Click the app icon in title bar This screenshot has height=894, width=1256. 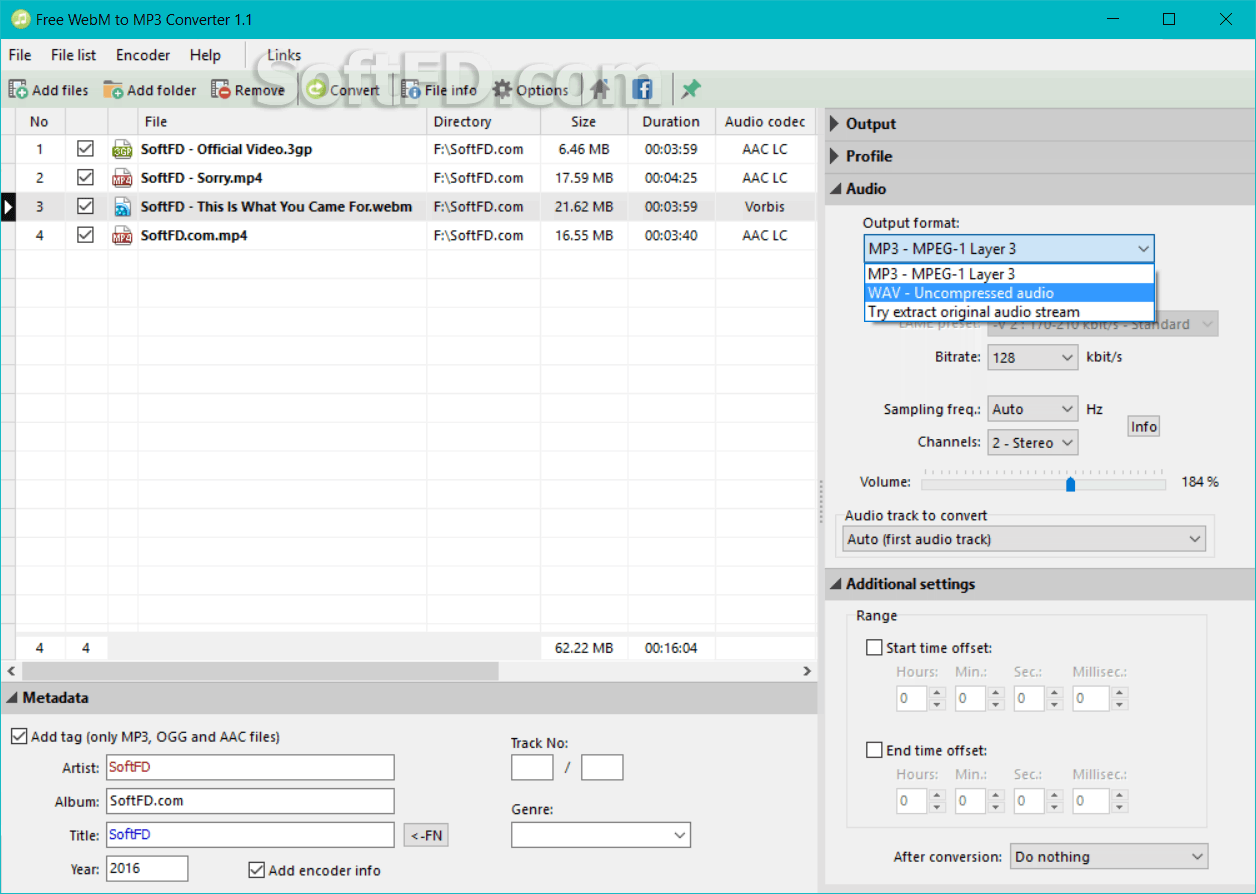pos(19,19)
